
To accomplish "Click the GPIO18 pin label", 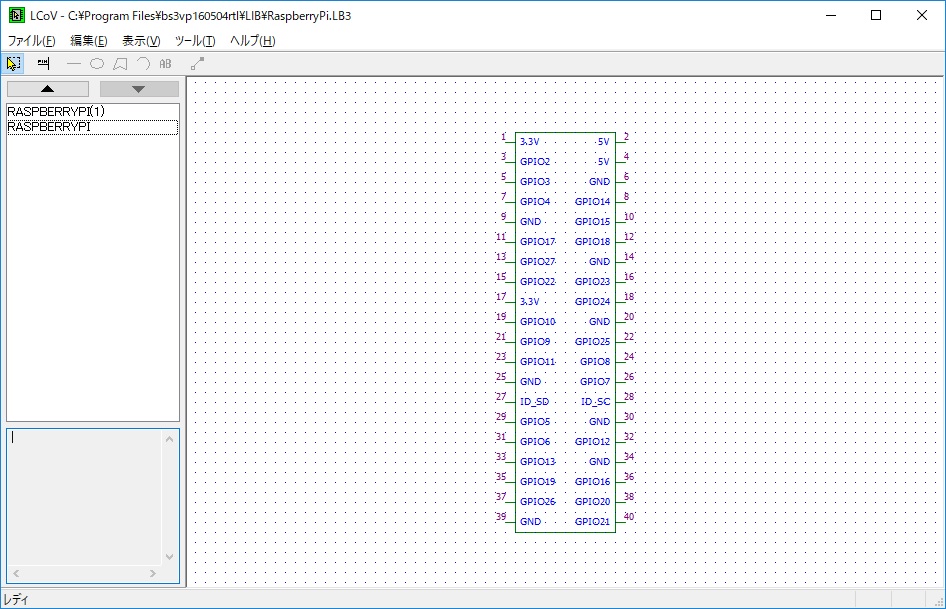I will (x=592, y=241).
